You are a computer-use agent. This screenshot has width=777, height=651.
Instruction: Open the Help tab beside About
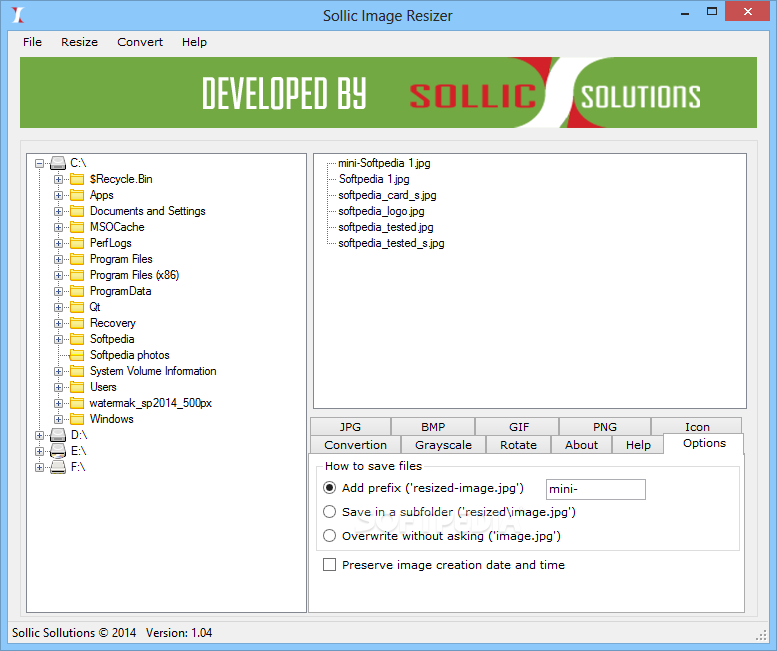pyautogui.click(x=638, y=445)
